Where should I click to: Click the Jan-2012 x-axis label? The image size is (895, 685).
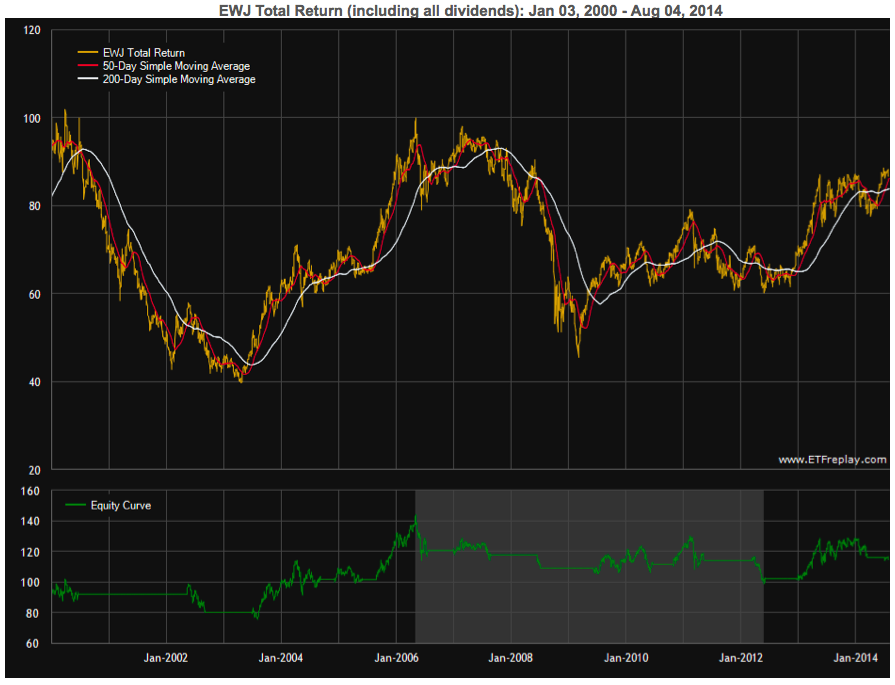click(741, 658)
